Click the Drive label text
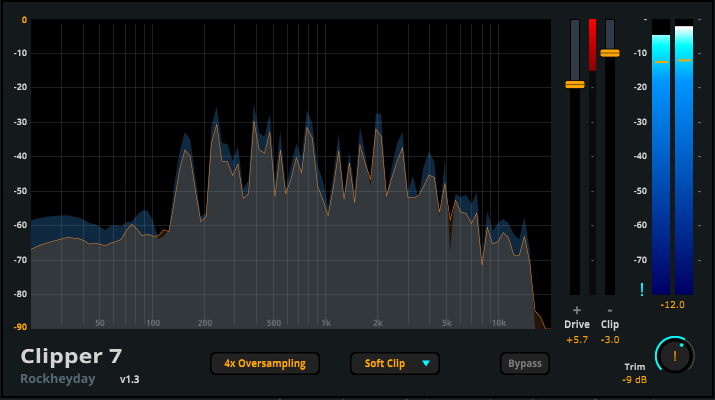715x400 pixels. 577,324
